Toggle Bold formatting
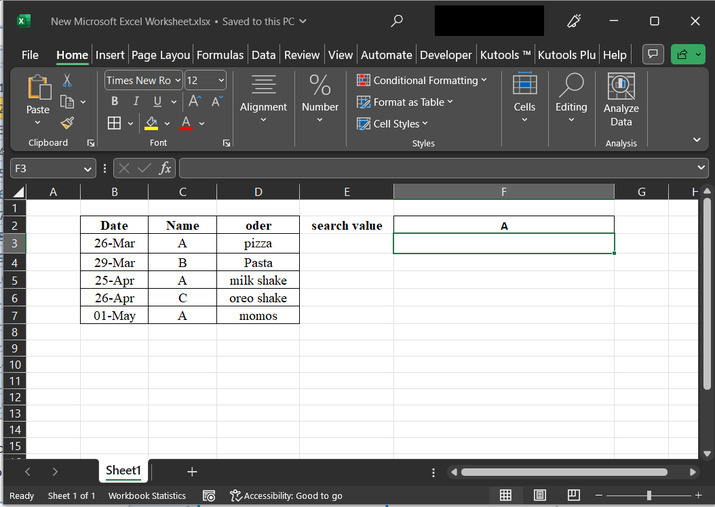Viewport: 715px width, 507px height. pos(114,101)
